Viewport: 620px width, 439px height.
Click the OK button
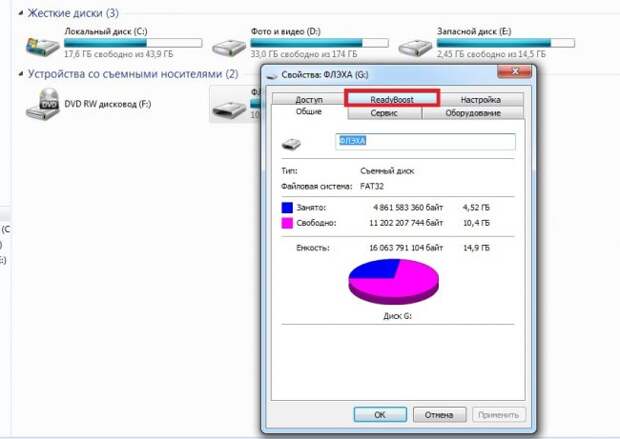(380, 414)
